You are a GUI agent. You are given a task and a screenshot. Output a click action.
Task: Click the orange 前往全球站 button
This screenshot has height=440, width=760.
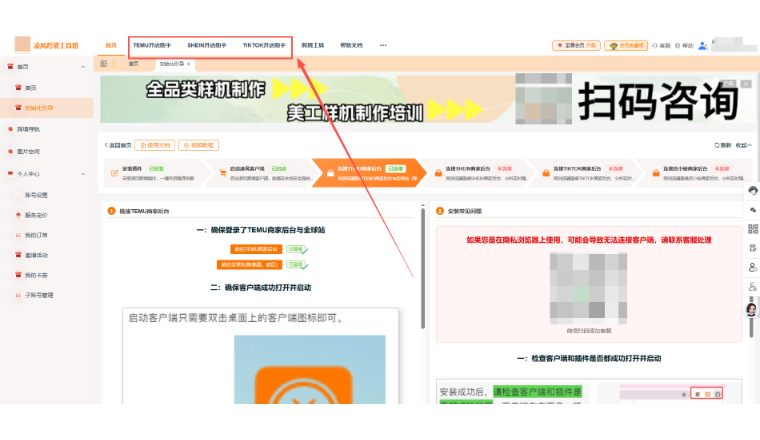249,265
